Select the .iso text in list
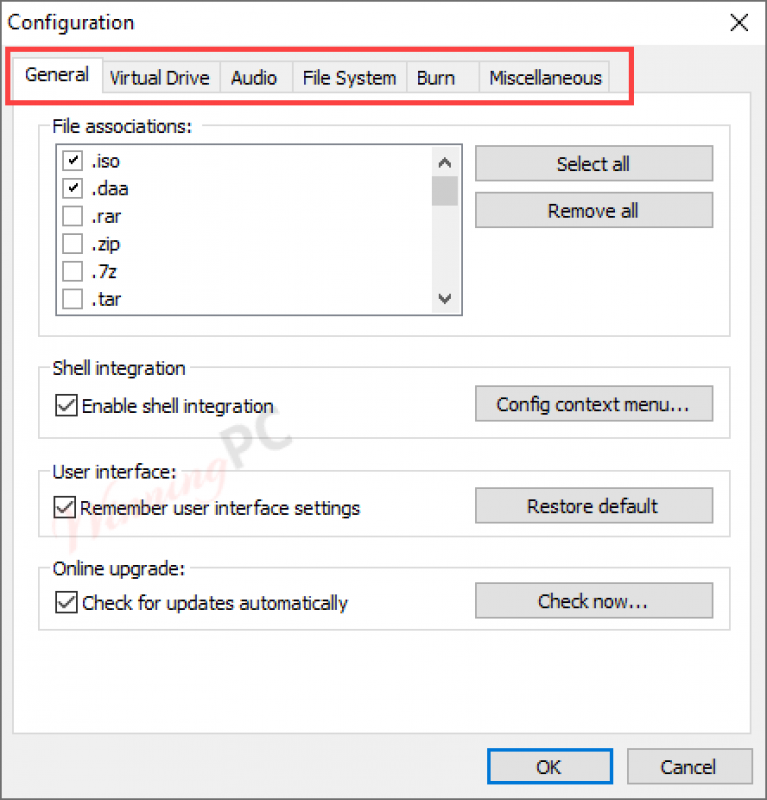Screen dimensions: 767x800 pyautogui.click(x=106, y=161)
